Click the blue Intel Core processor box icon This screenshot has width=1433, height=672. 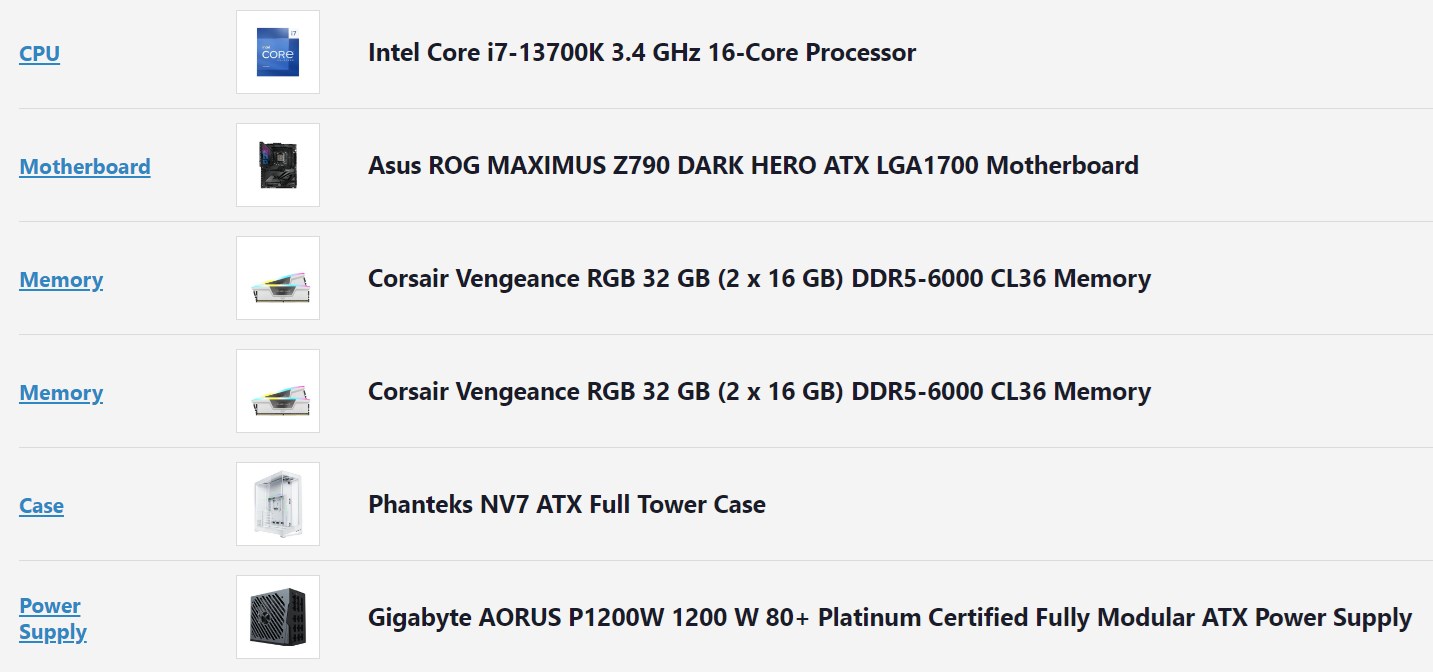[278, 52]
